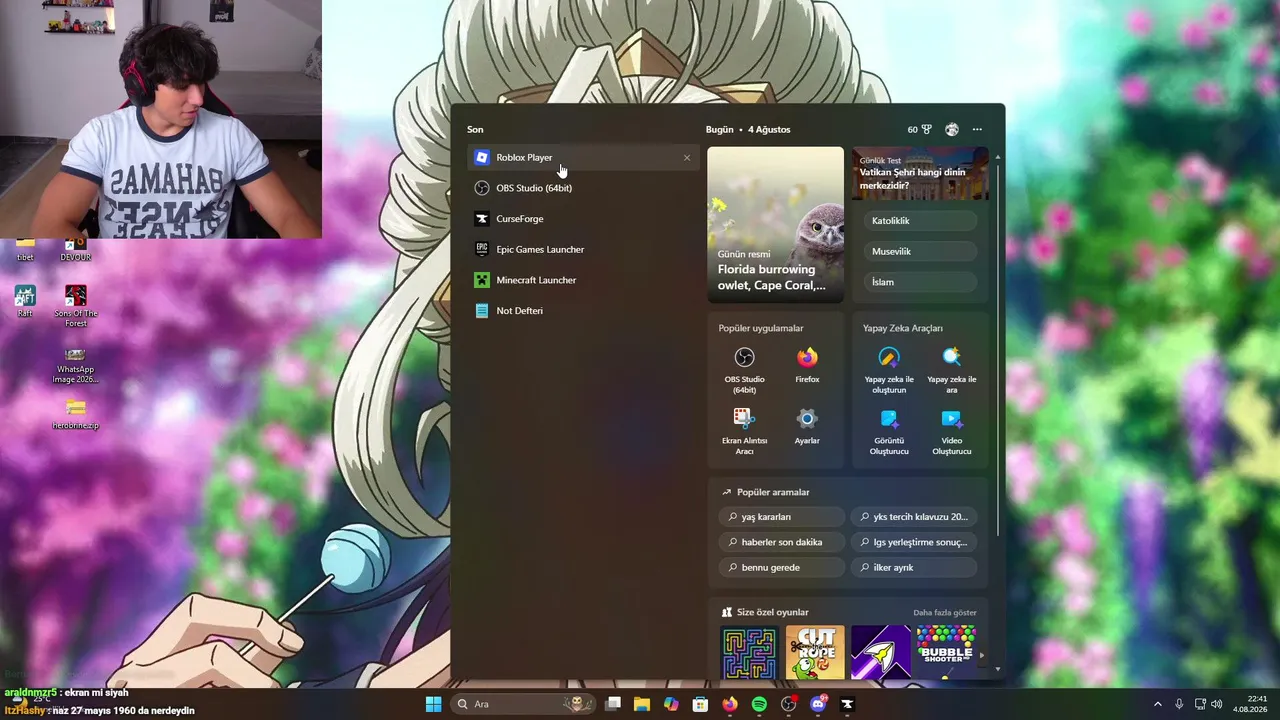Open File Explorer from taskbar

click(642, 704)
